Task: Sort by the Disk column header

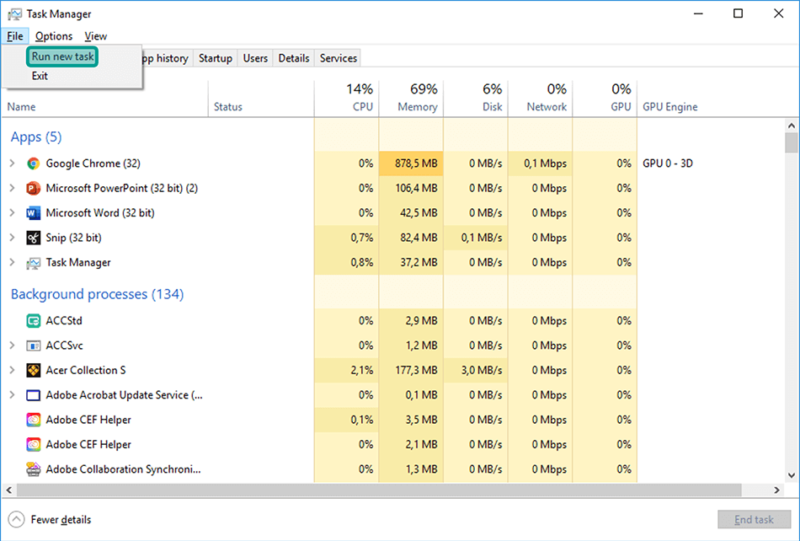Action: click(x=476, y=98)
